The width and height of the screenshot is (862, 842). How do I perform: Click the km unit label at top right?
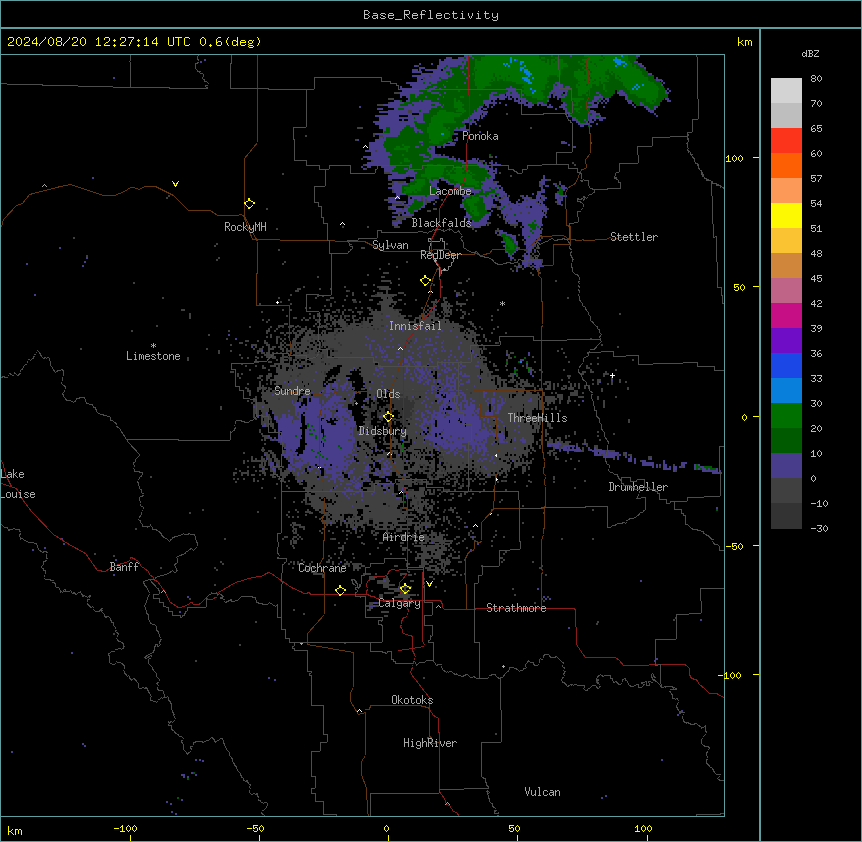click(744, 42)
